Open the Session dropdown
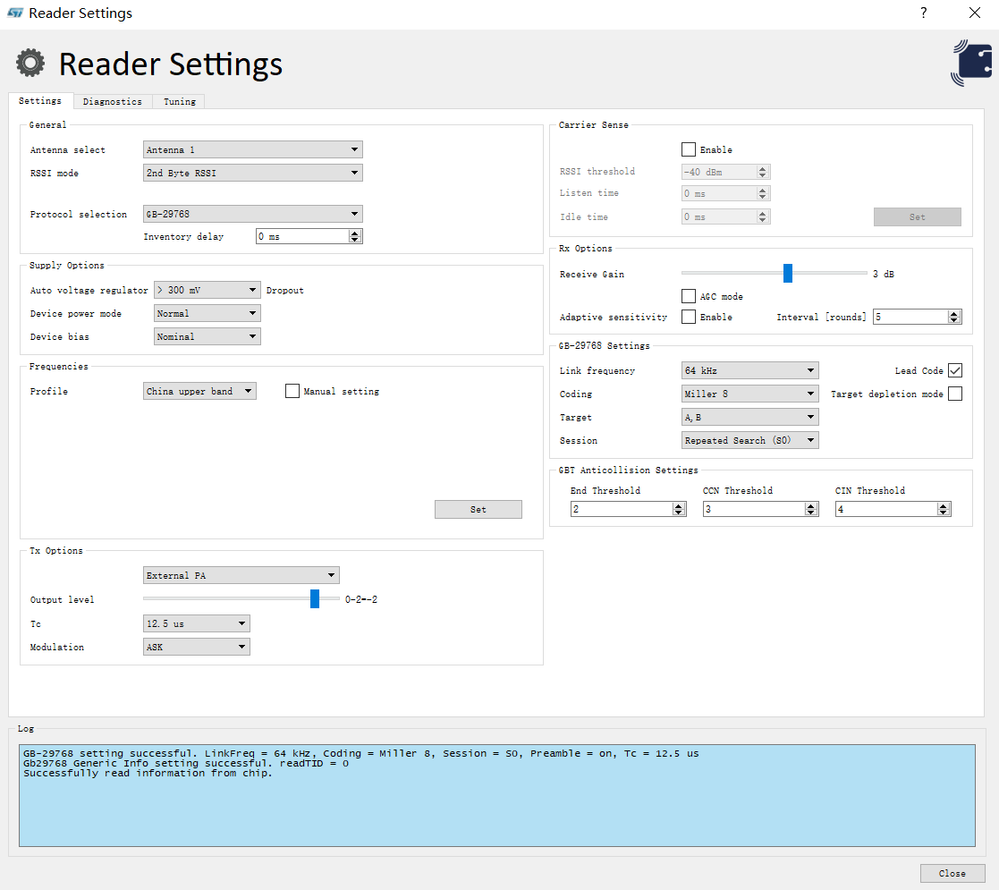The image size is (999, 890). (x=750, y=440)
